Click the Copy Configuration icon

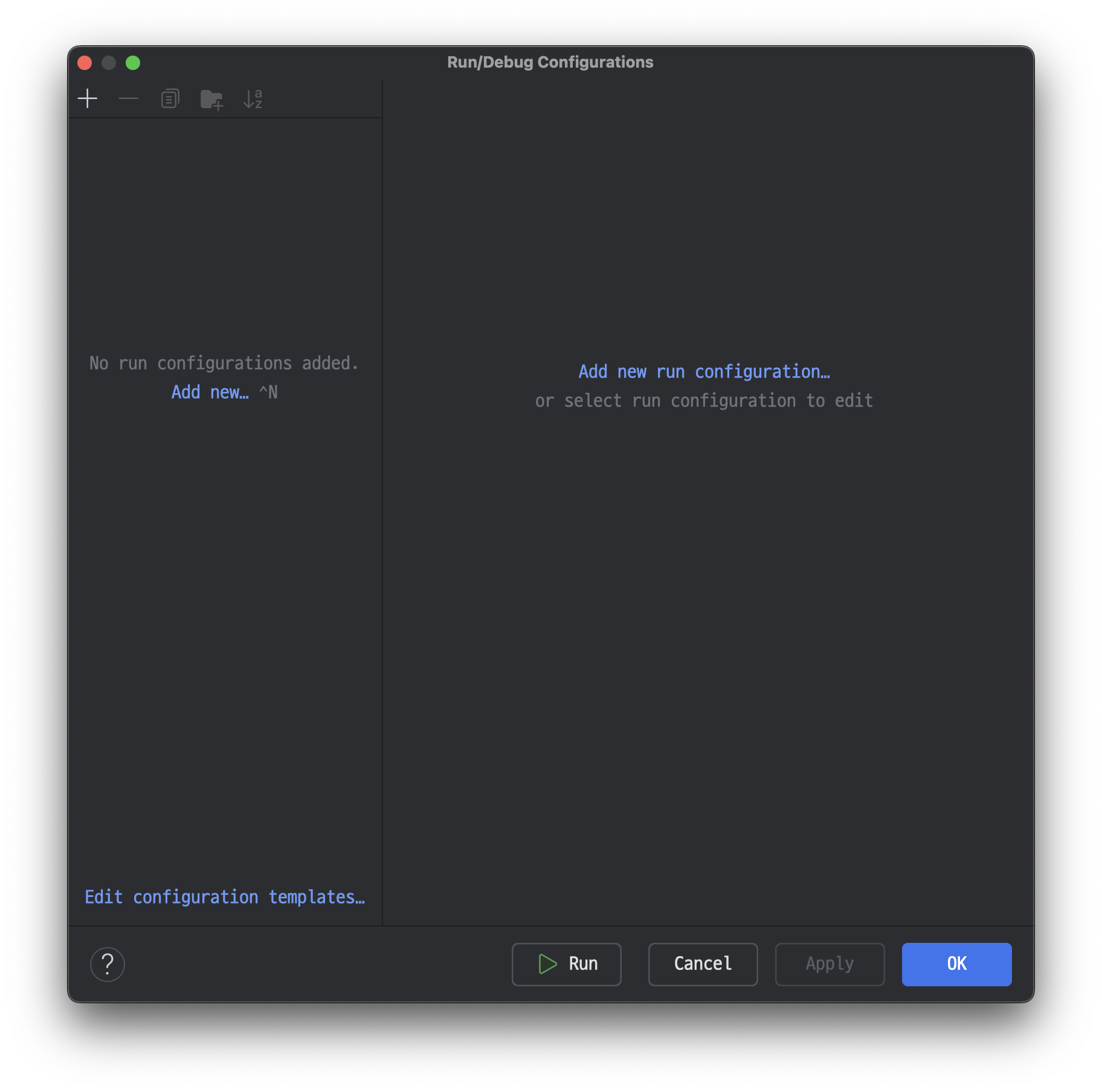[x=170, y=98]
